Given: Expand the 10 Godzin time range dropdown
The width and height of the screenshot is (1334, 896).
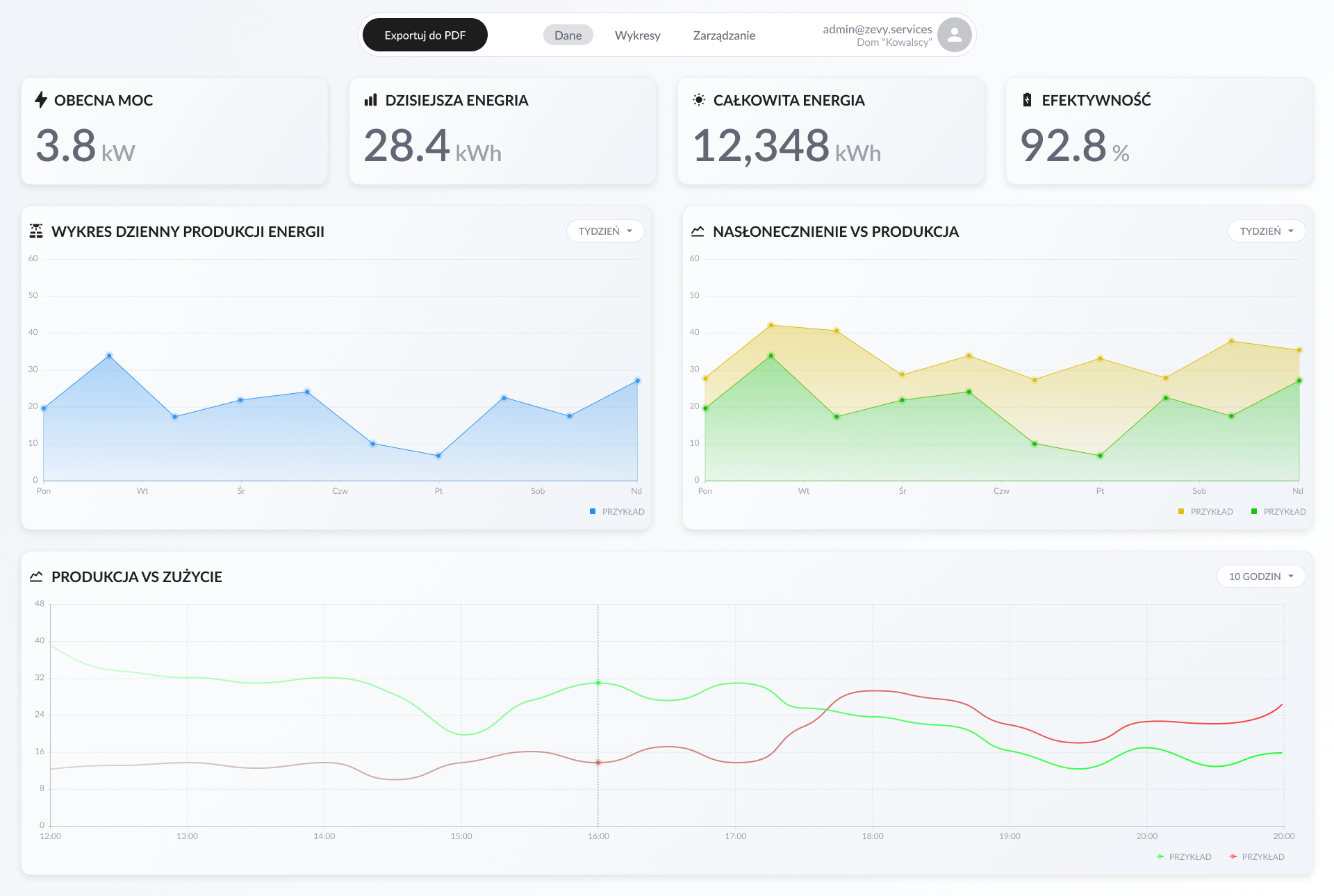Looking at the screenshot, I should 1261,576.
